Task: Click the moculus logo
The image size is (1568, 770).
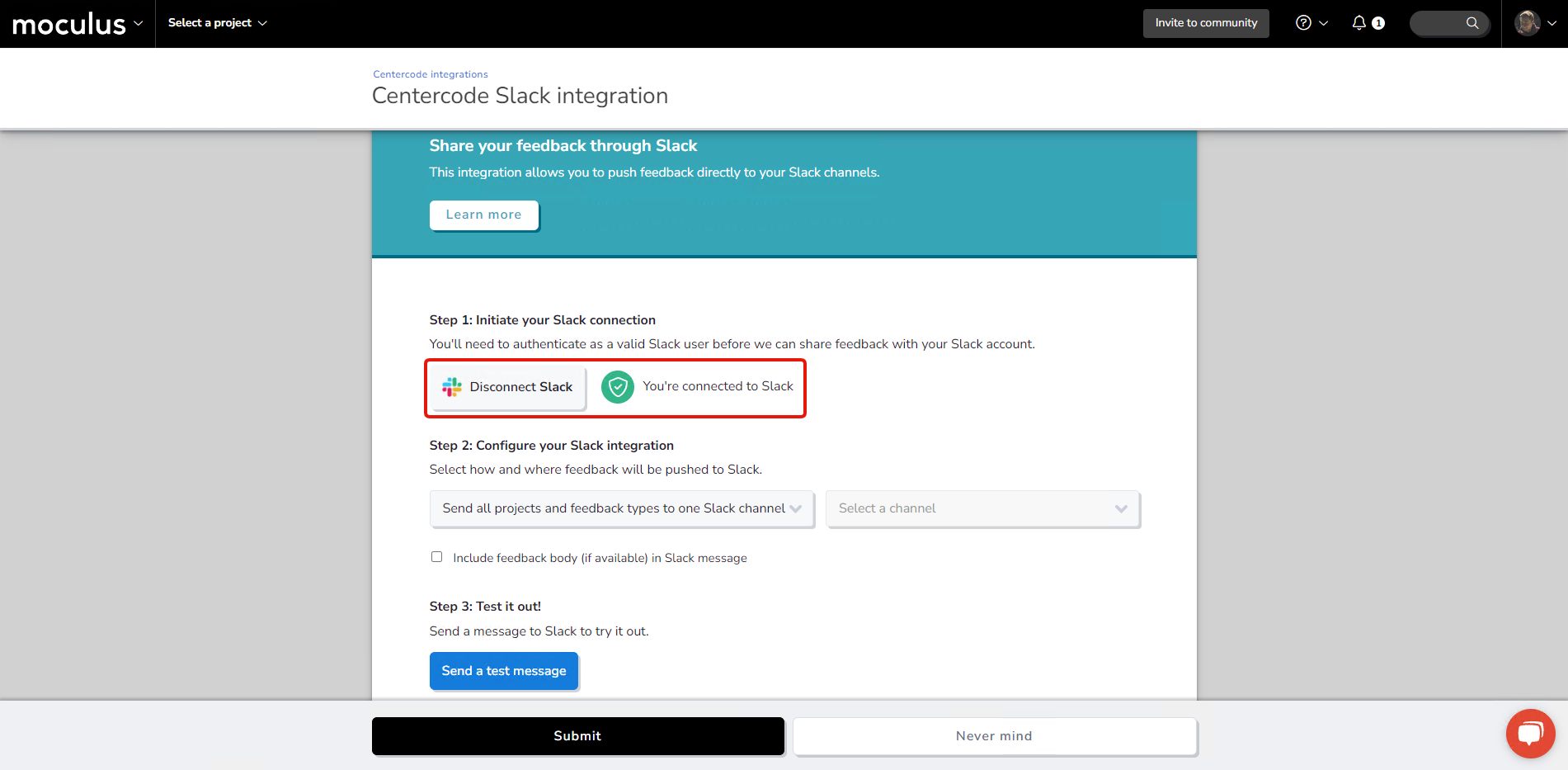Action: pos(68,24)
